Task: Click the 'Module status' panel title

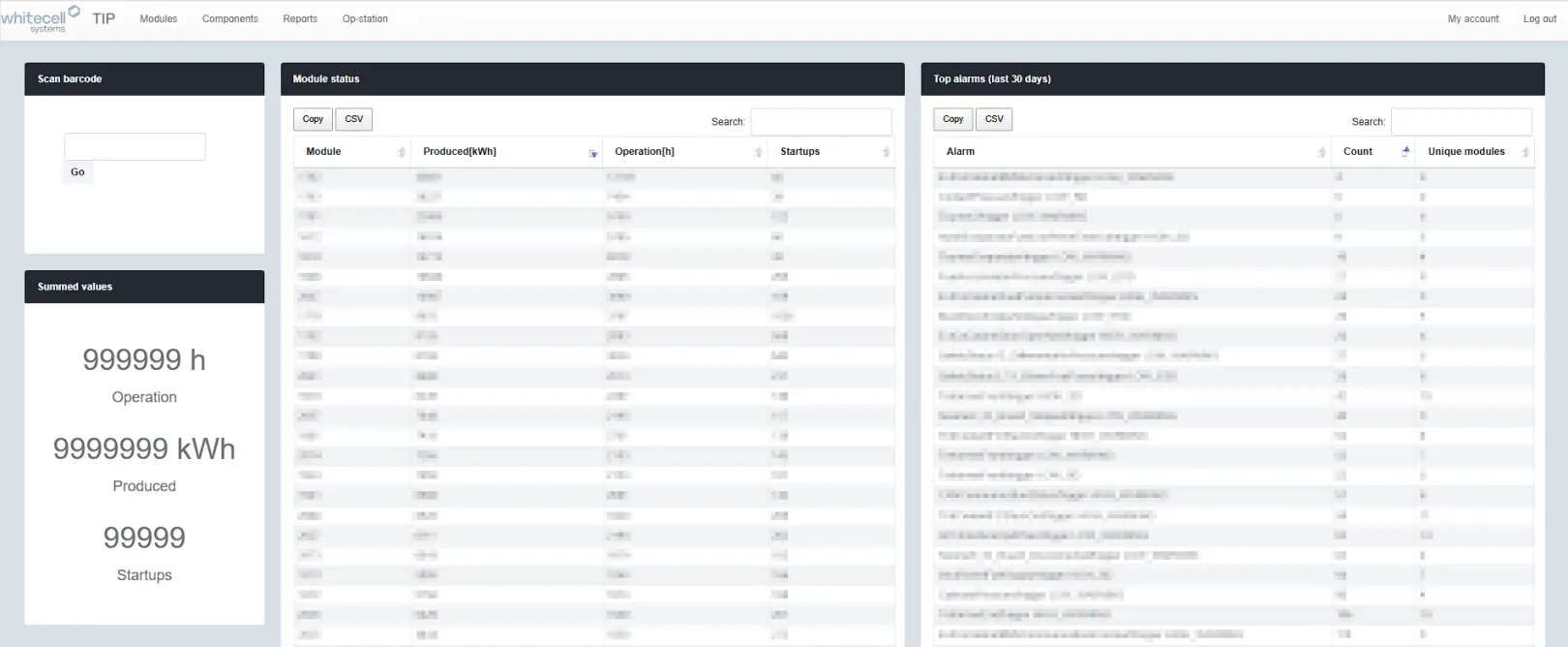Action: 326,79
